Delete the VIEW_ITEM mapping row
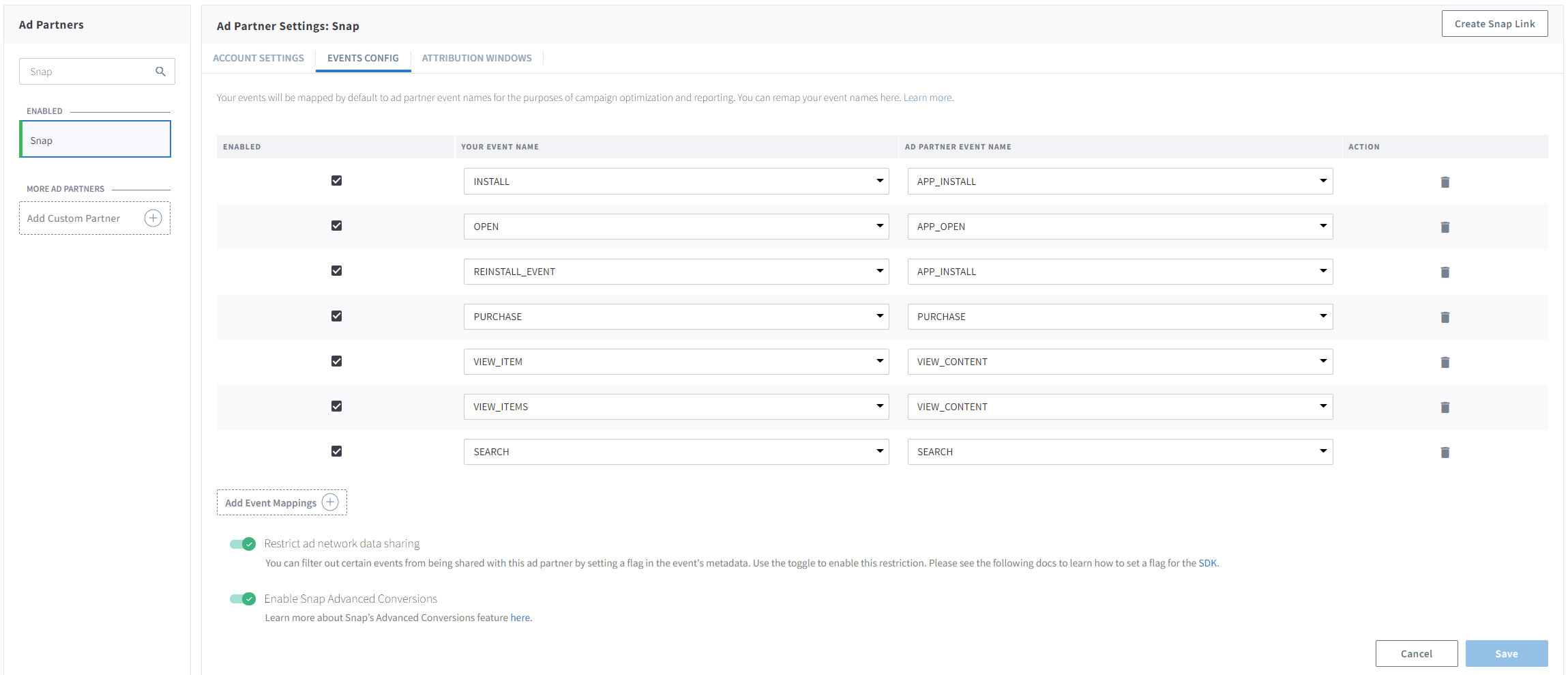This screenshot has height=675, width=1568. click(1445, 362)
